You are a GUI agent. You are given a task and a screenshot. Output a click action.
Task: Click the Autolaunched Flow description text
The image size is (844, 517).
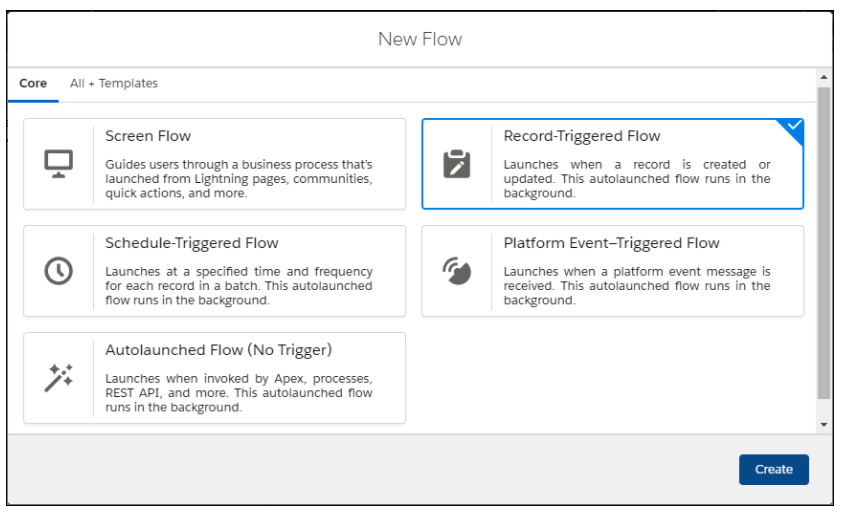[x=239, y=393]
